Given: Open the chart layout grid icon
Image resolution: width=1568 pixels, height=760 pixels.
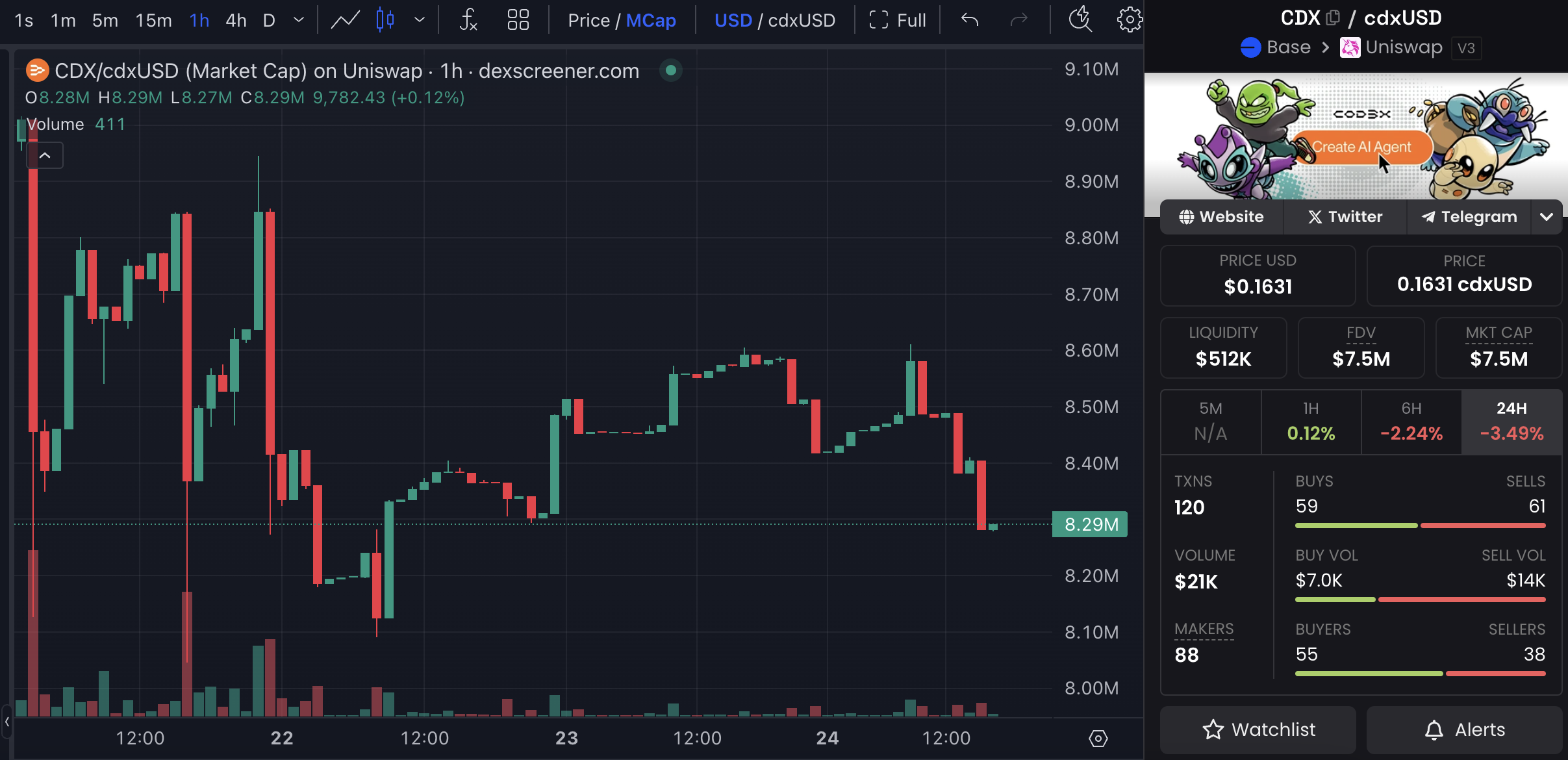Looking at the screenshot, I should 518,20.
